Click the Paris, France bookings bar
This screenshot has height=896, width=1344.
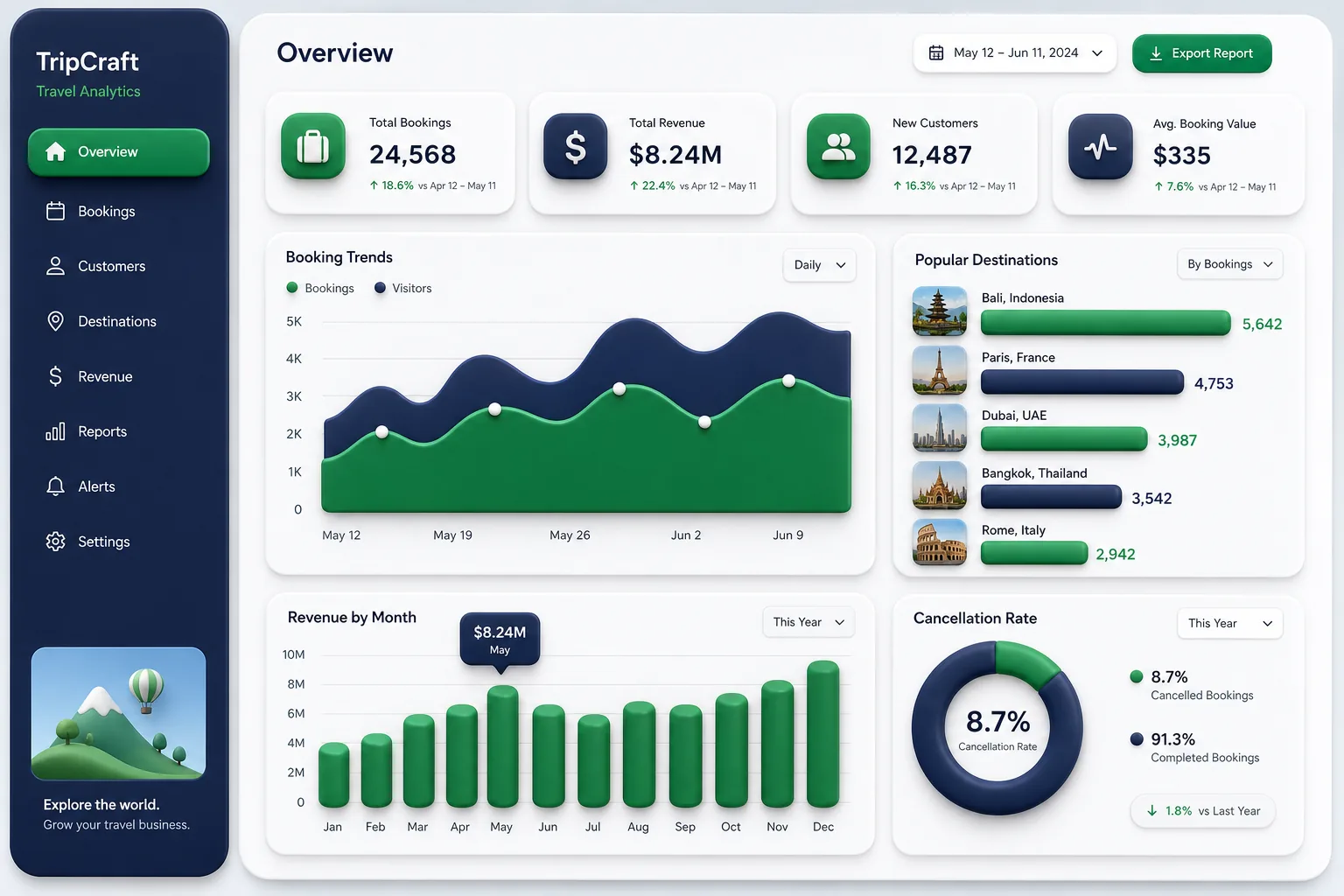click(x=1082, y=382)
